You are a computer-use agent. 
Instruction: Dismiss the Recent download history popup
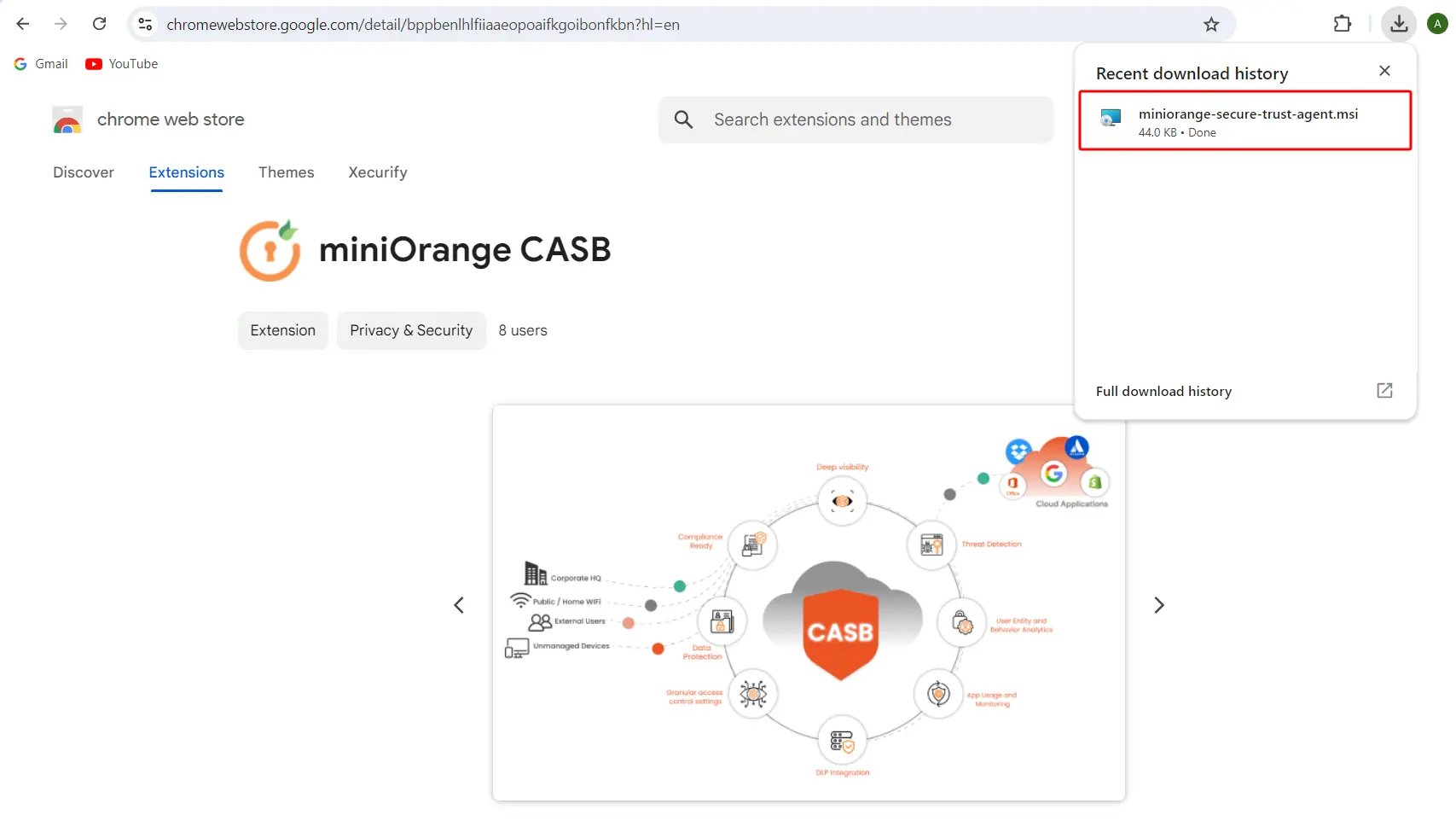(1384, 71)
